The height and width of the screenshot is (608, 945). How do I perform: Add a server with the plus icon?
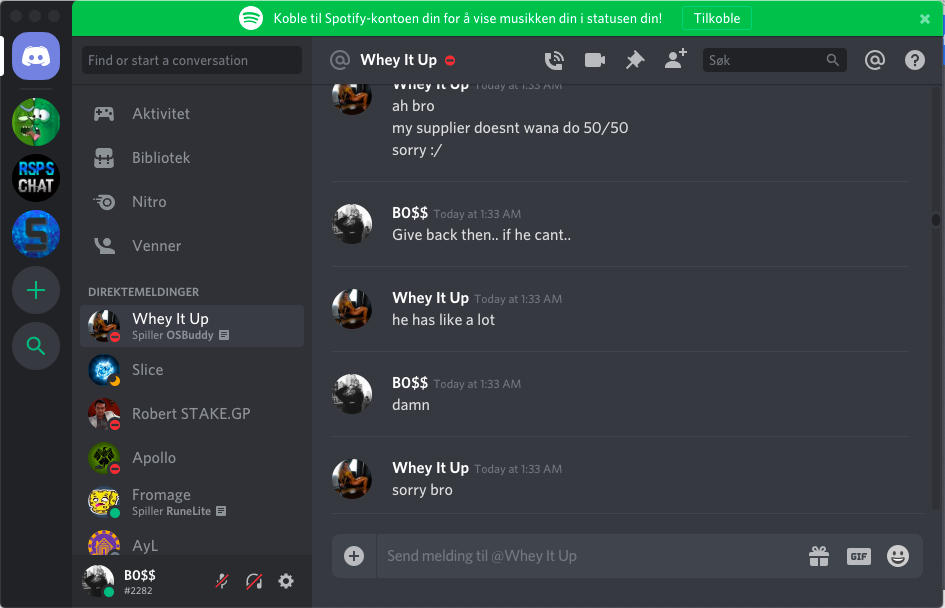click(x=36, y=290)
